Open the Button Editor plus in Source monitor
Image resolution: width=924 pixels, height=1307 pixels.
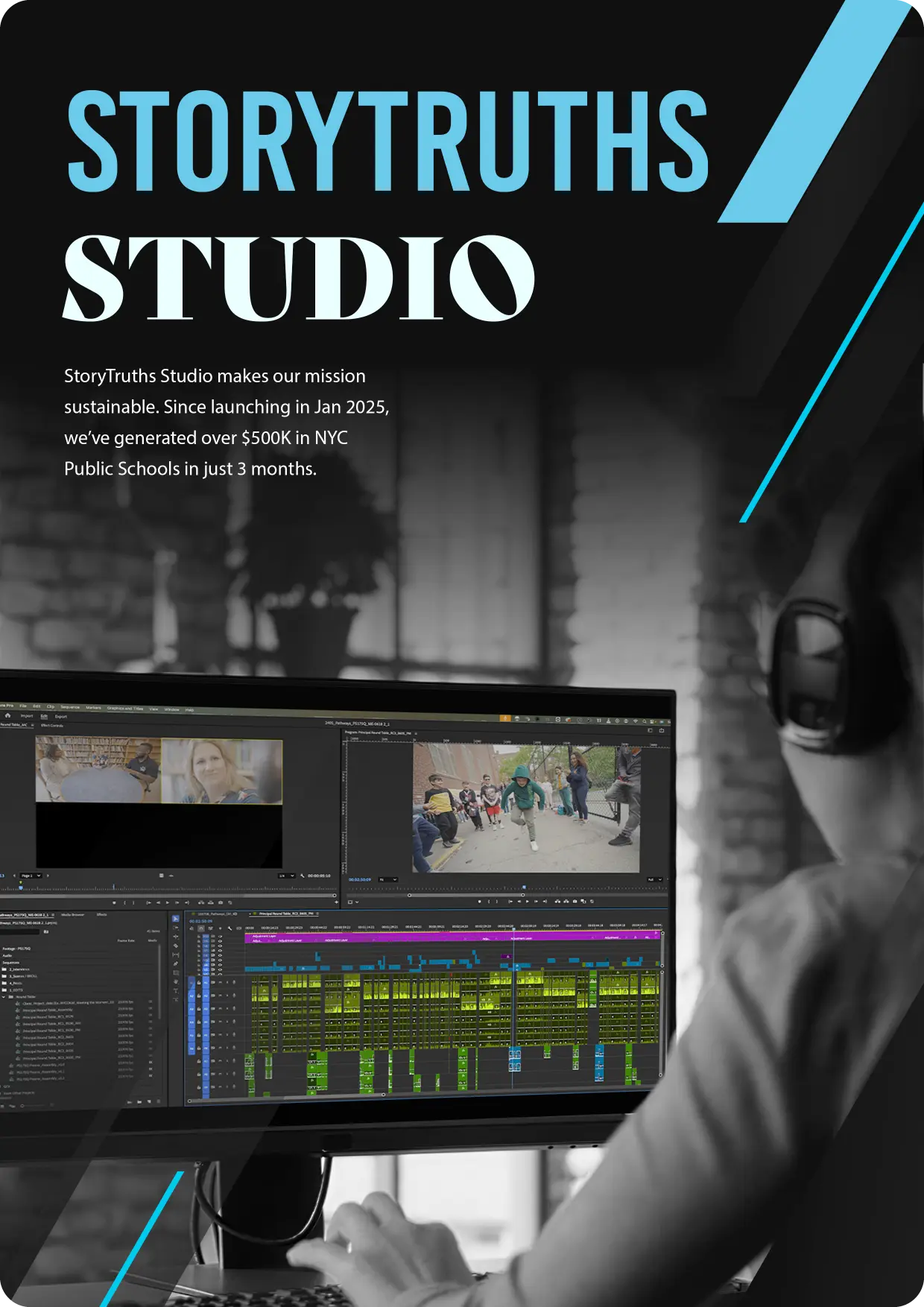point(336,902)
